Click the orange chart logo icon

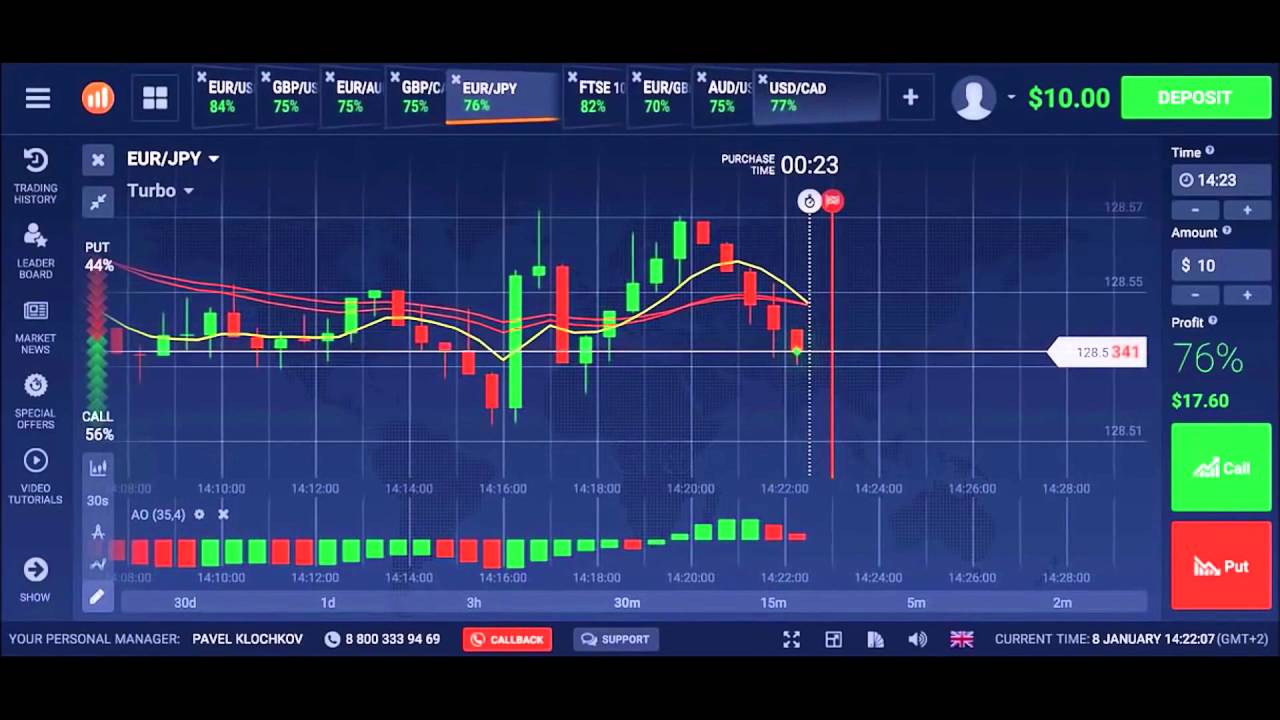point(98,98)
